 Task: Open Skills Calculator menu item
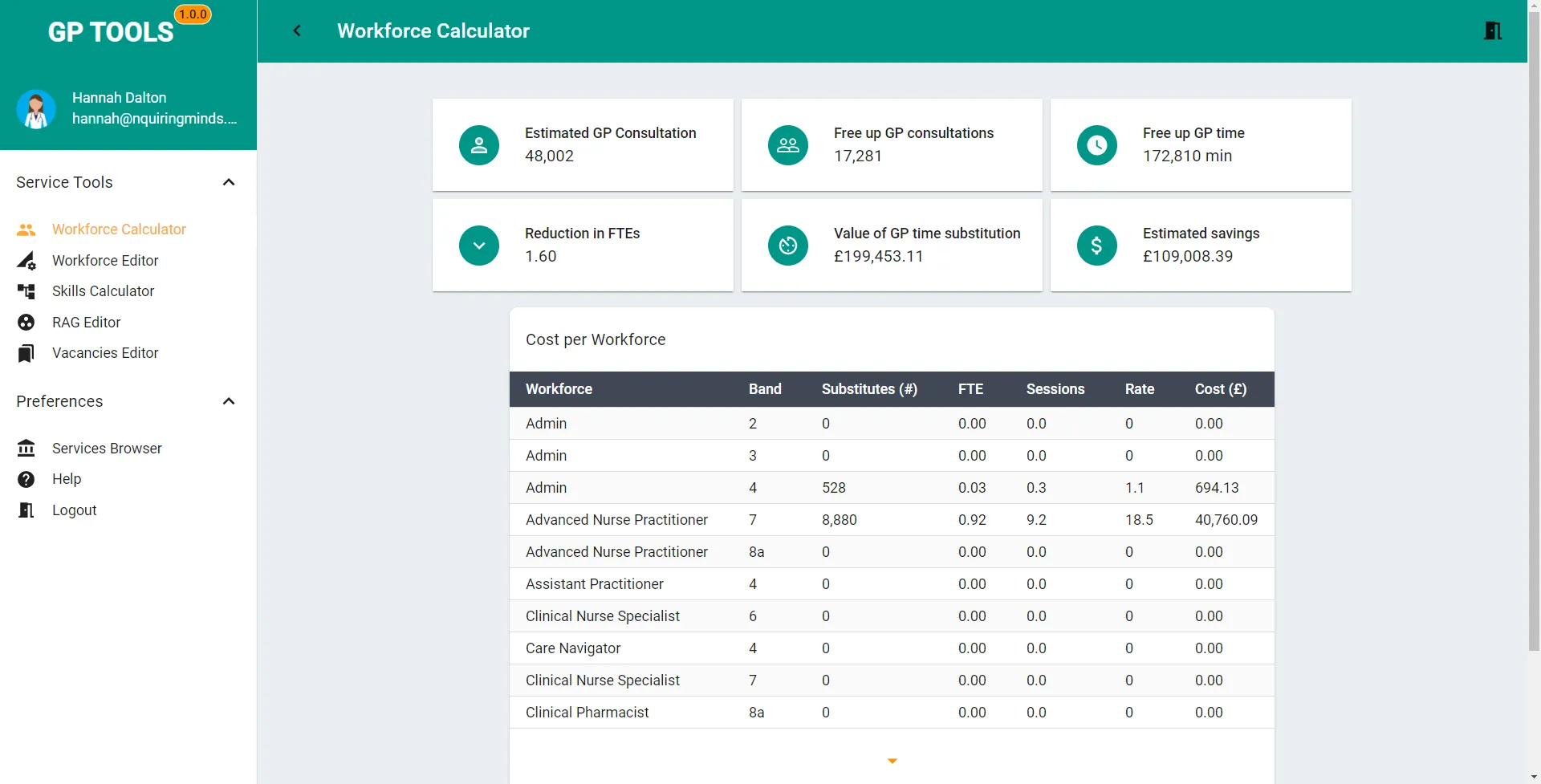(103, 291)
